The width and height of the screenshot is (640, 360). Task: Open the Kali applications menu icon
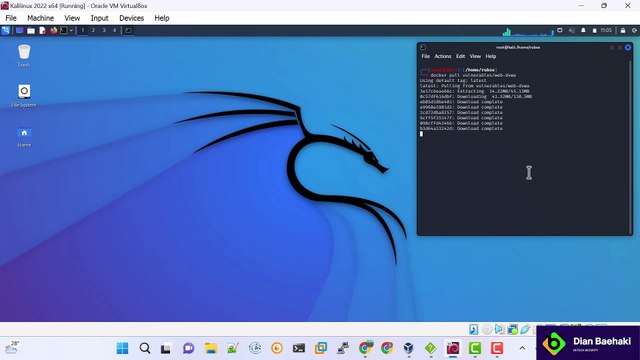(6, 31)
